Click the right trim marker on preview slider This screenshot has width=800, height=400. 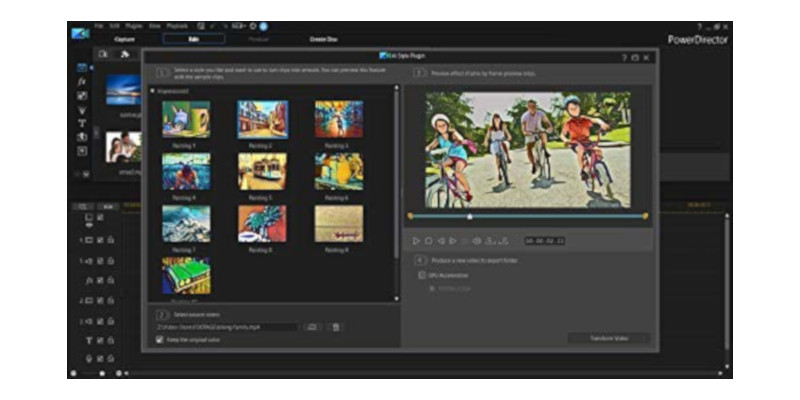pyautogui.click(x=645, y=216)
